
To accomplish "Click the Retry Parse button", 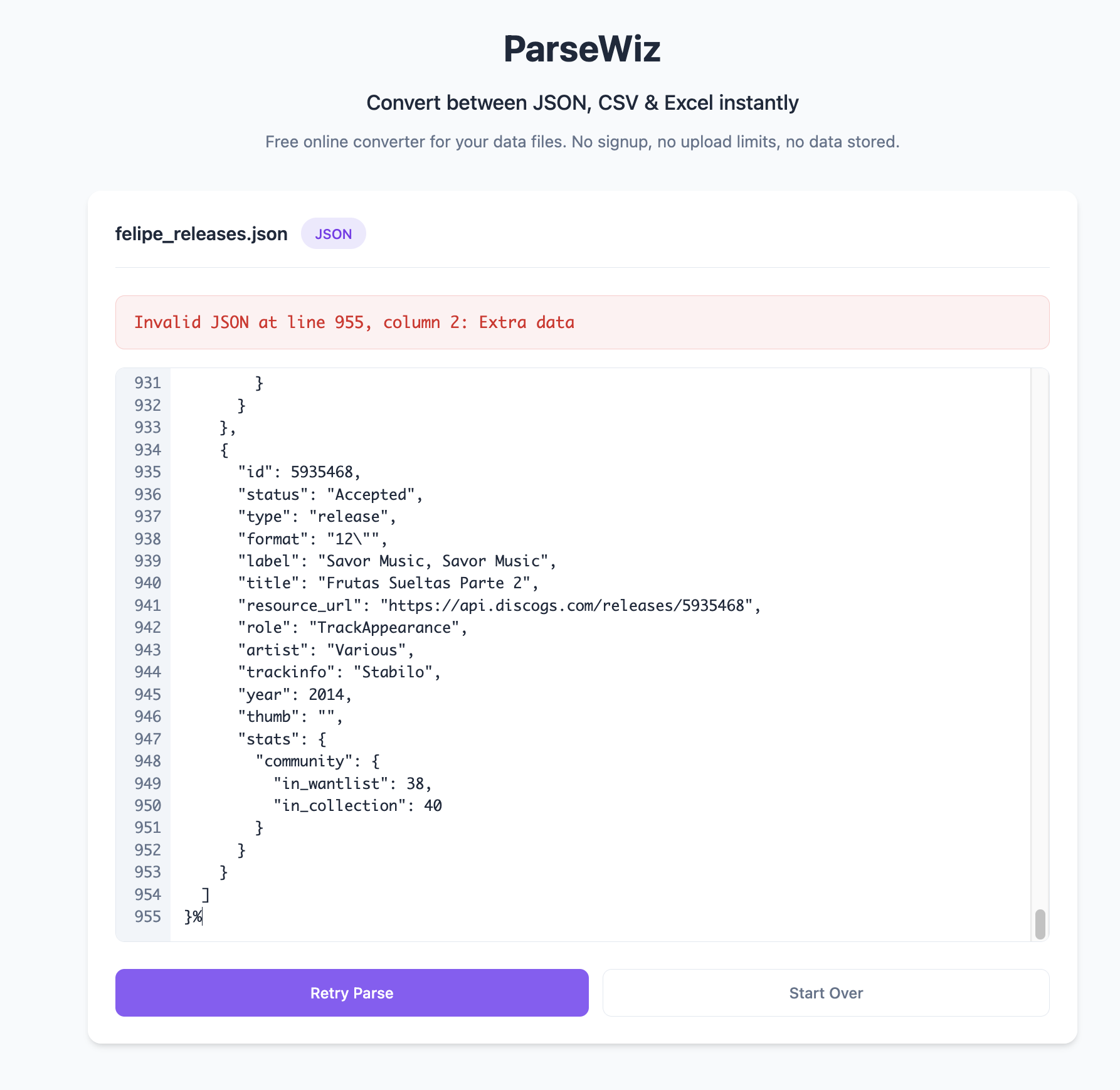I will [351, 993].
